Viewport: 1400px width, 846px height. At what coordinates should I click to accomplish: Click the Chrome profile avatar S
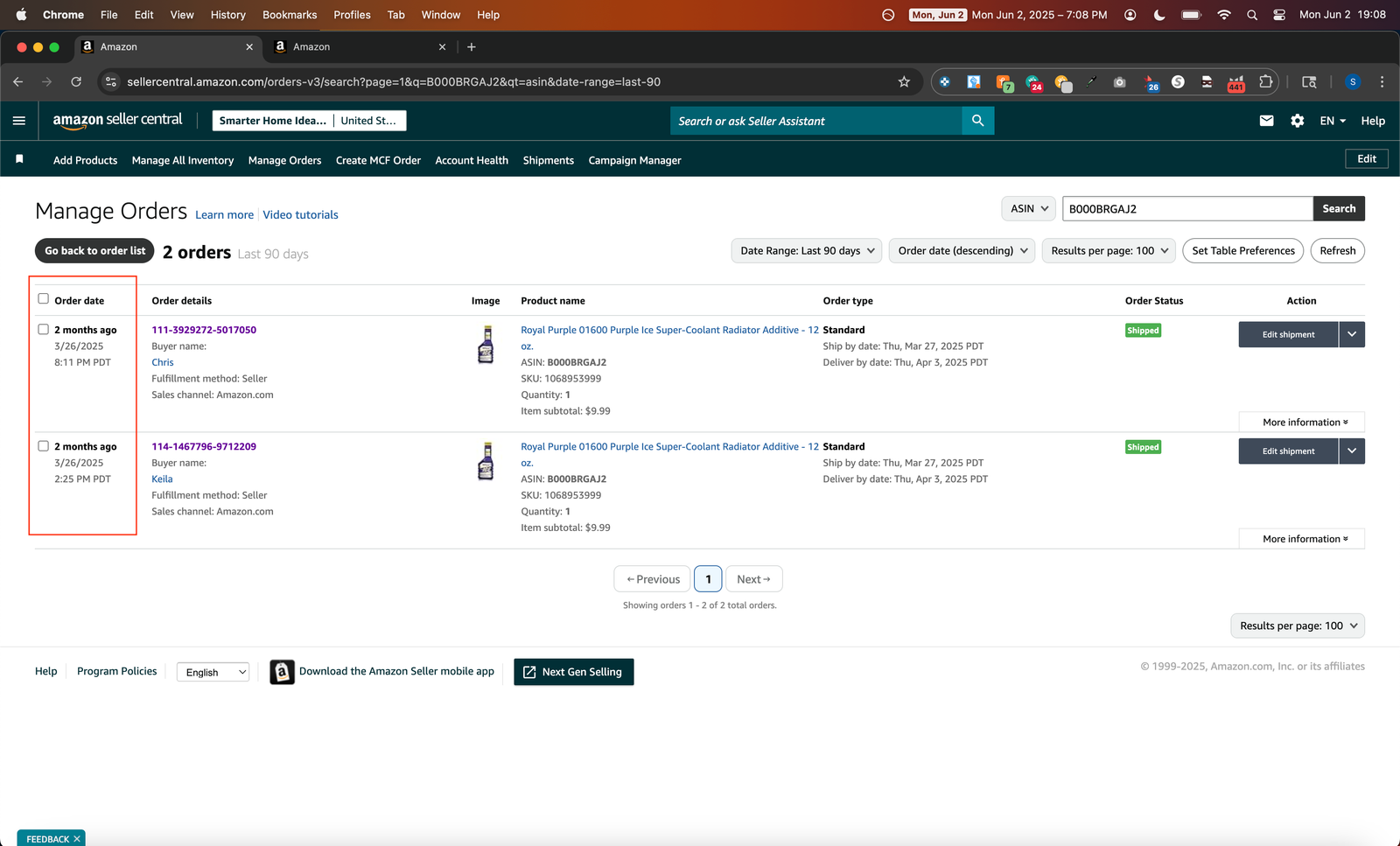[x=1353, y=81]
